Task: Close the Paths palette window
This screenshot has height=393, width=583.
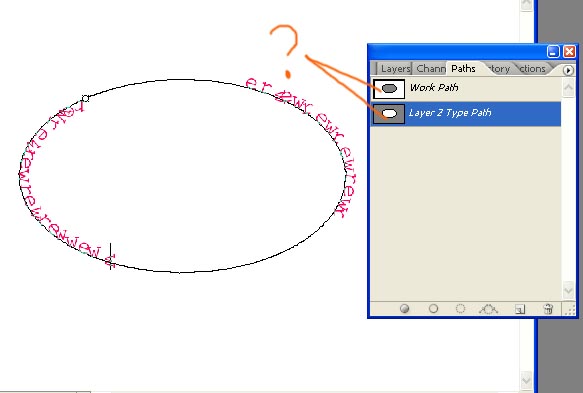Action: (x=569, y=51)
